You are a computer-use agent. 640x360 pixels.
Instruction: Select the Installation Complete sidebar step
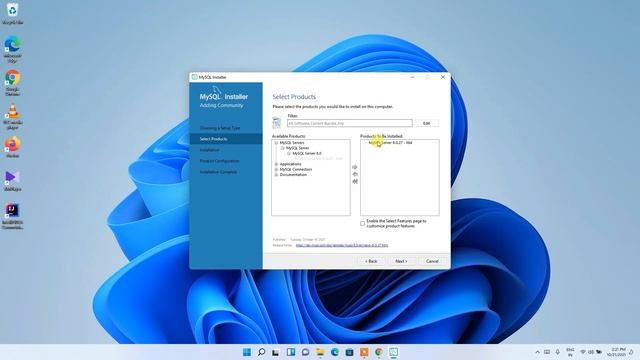(218, 172)
